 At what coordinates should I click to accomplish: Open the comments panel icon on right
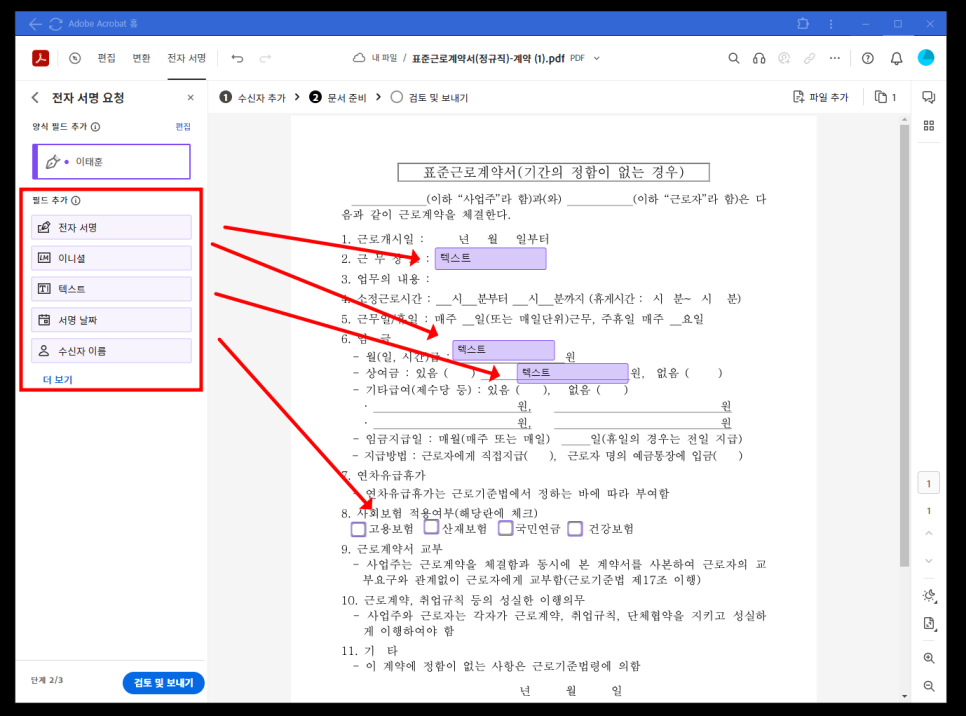coord(928,97)
